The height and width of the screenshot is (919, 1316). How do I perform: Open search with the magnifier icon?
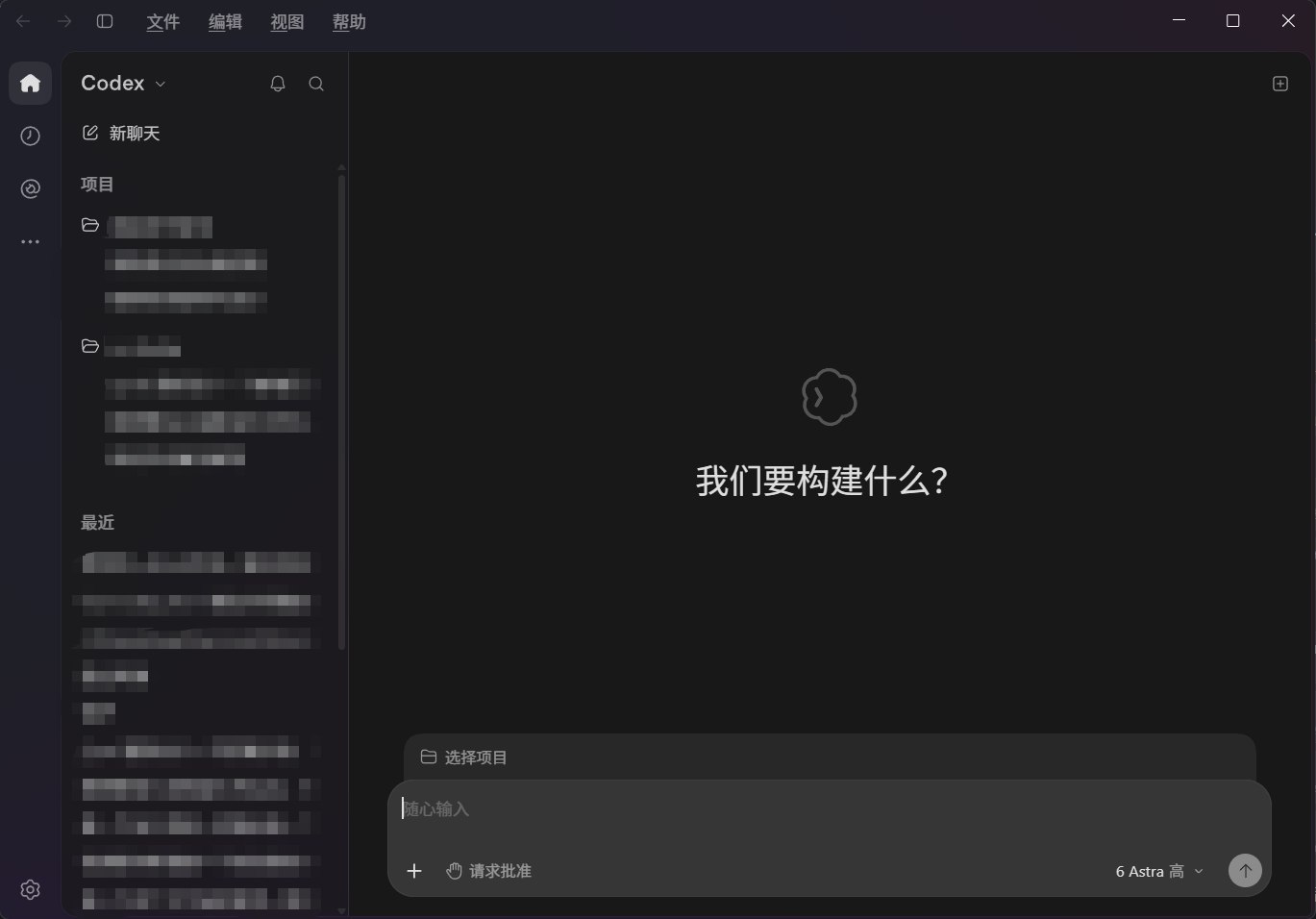pyautogui.click(x=316, y=84)
